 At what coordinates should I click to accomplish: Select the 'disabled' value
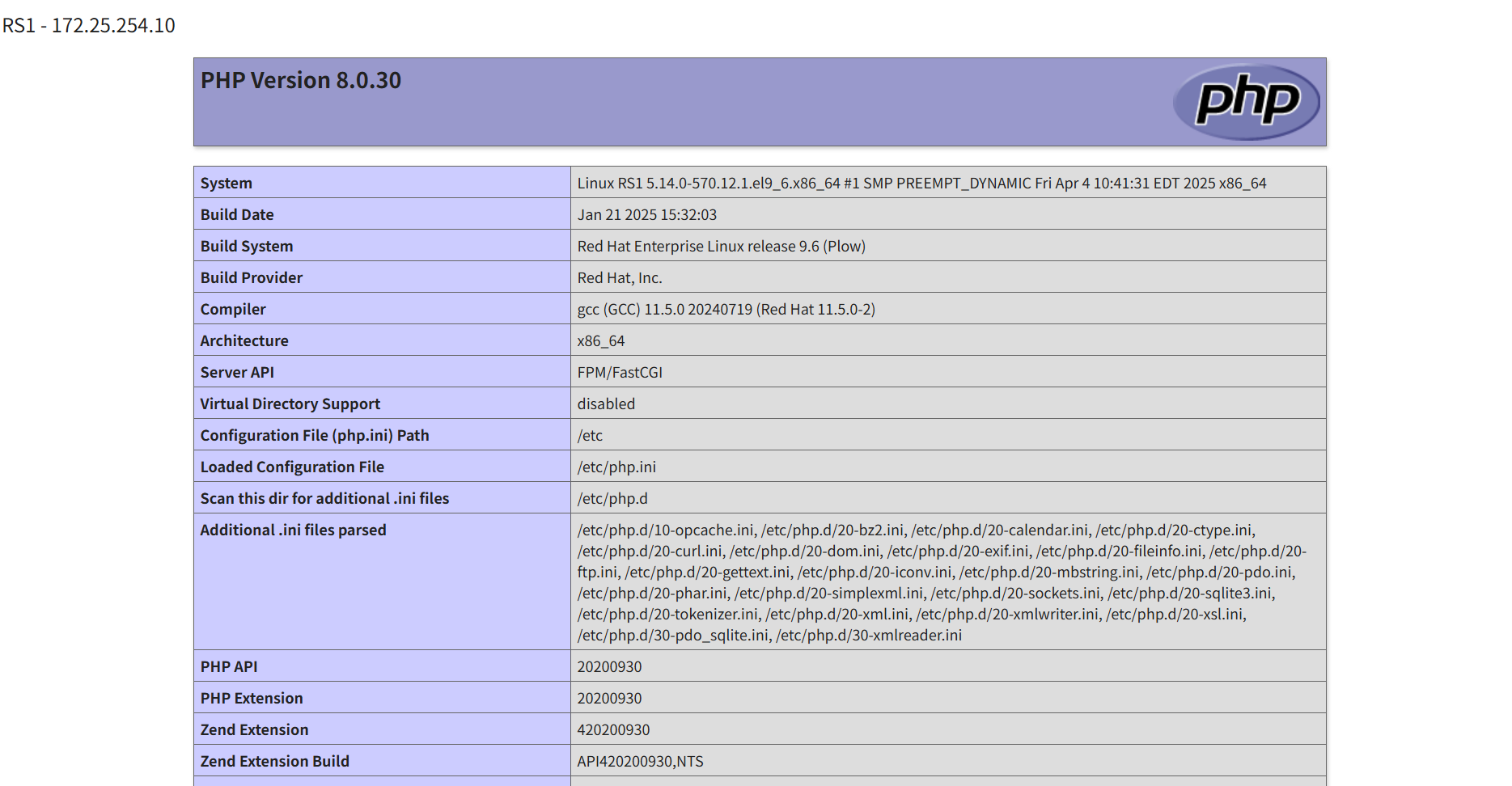click(606, 404)
